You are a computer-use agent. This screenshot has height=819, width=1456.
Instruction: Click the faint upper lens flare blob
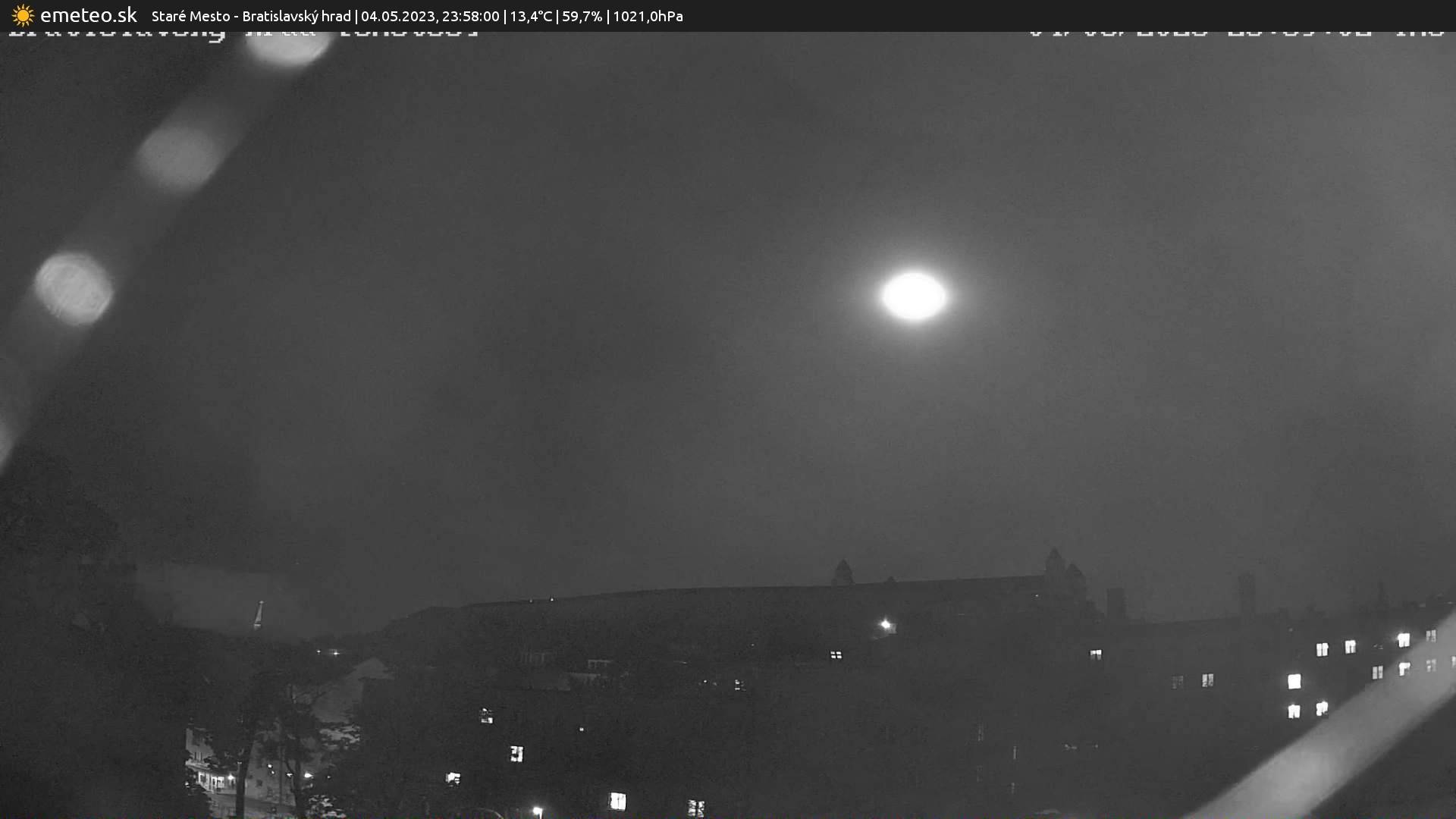pyautogui.click(x=180, y=153)
